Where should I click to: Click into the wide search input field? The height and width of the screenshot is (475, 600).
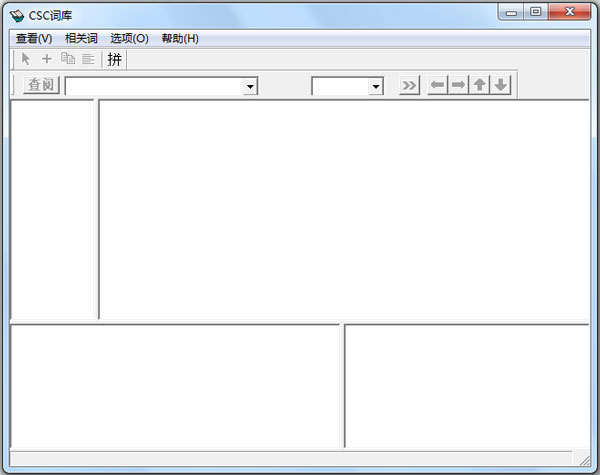tap(155, 87)
